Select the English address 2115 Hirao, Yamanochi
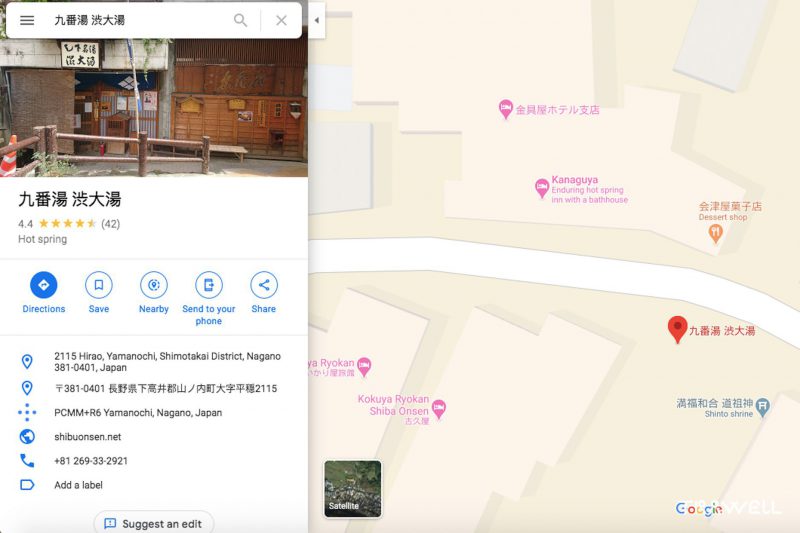Image resolution: width=800 pixels, height=533 pixels. [x=167, y=362]
